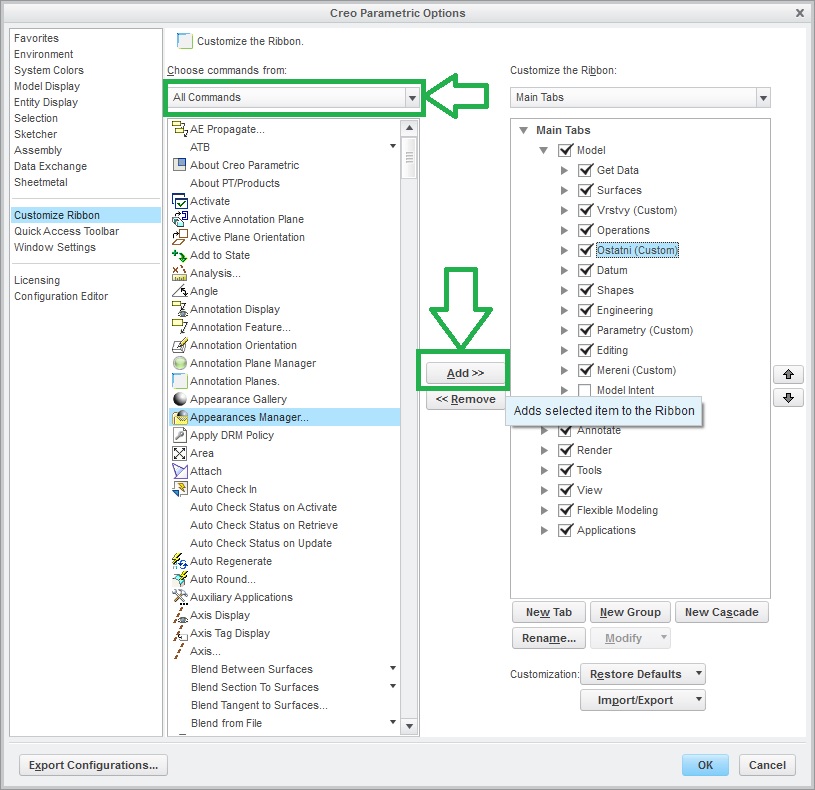
Task: Collapse the Main Tabs tree node
Action: (523, 130)
